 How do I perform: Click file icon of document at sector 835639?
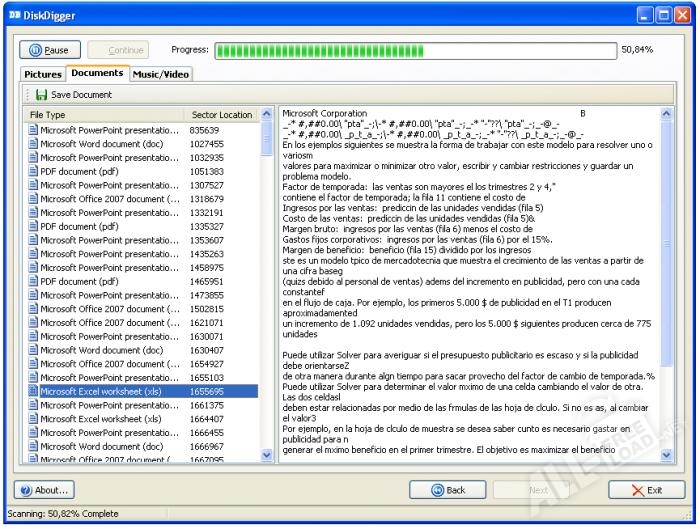[x=33, y=131]
